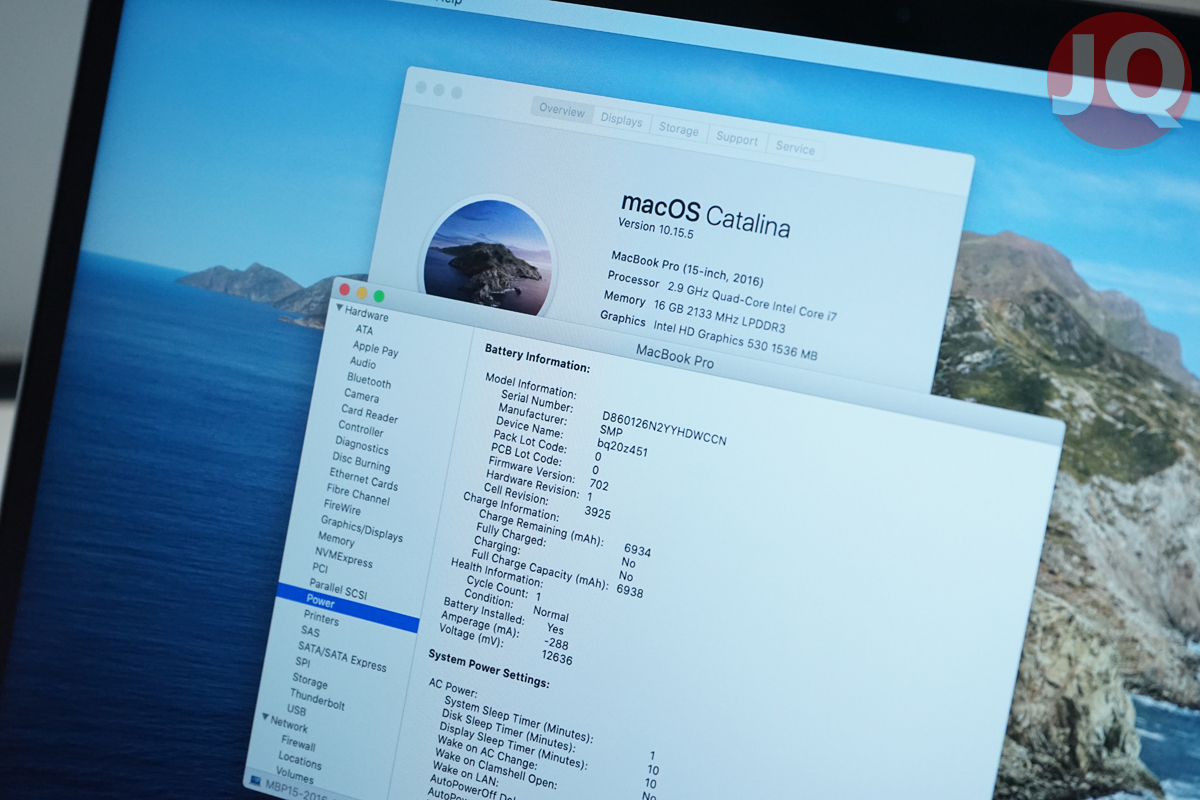Select Apple Pay in the sidebar

375,350
